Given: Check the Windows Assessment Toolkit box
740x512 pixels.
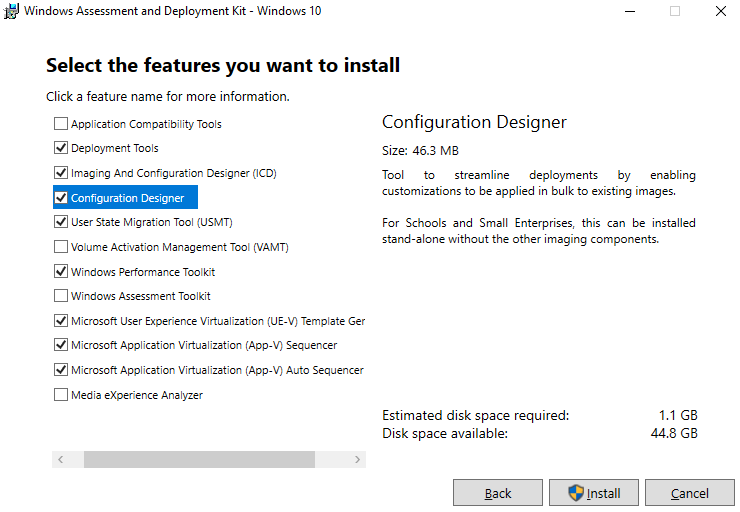Looking at the screenshot, I should click(61, 296).
